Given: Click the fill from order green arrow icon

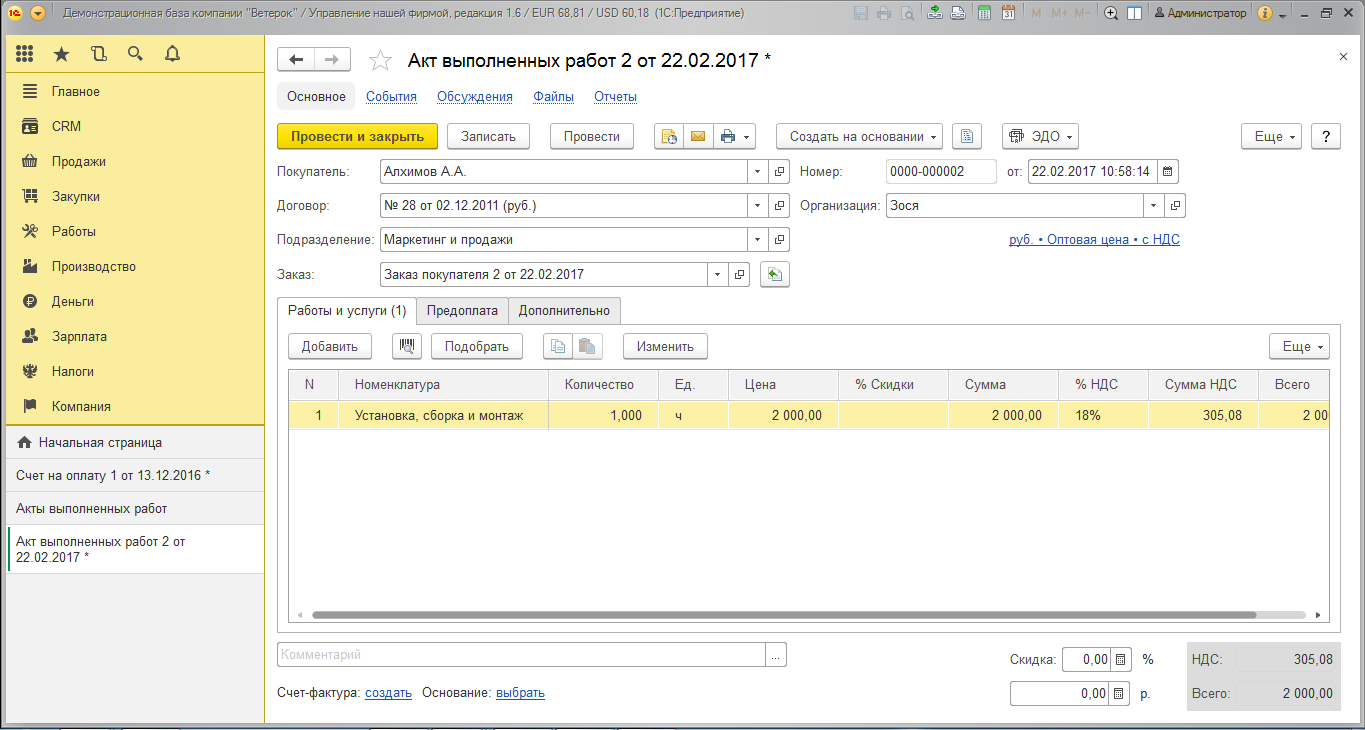Looking at the screenshot, I should tap(774, 275).
